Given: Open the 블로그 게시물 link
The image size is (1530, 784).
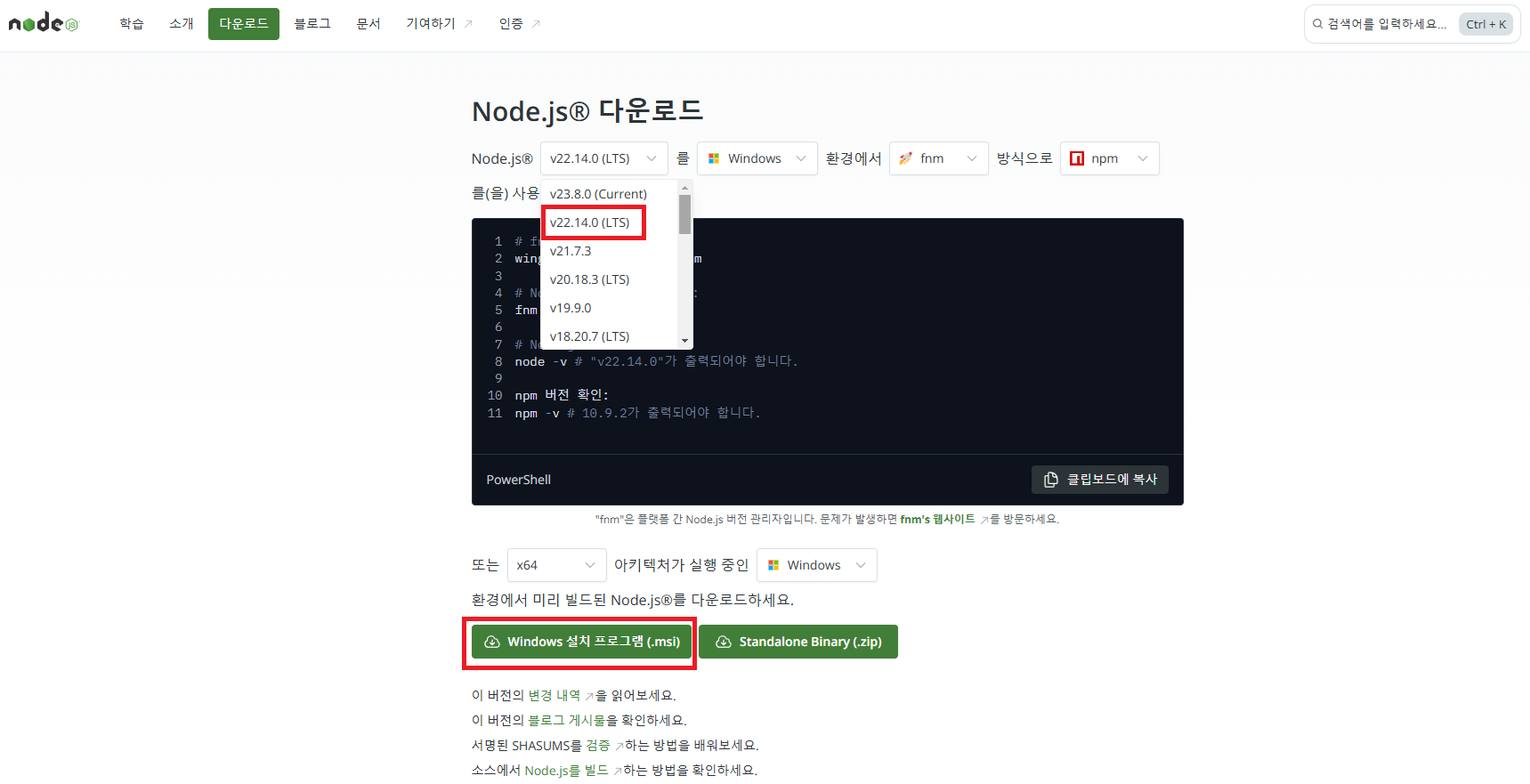Looking at the screenshot, I should [566, 720].
